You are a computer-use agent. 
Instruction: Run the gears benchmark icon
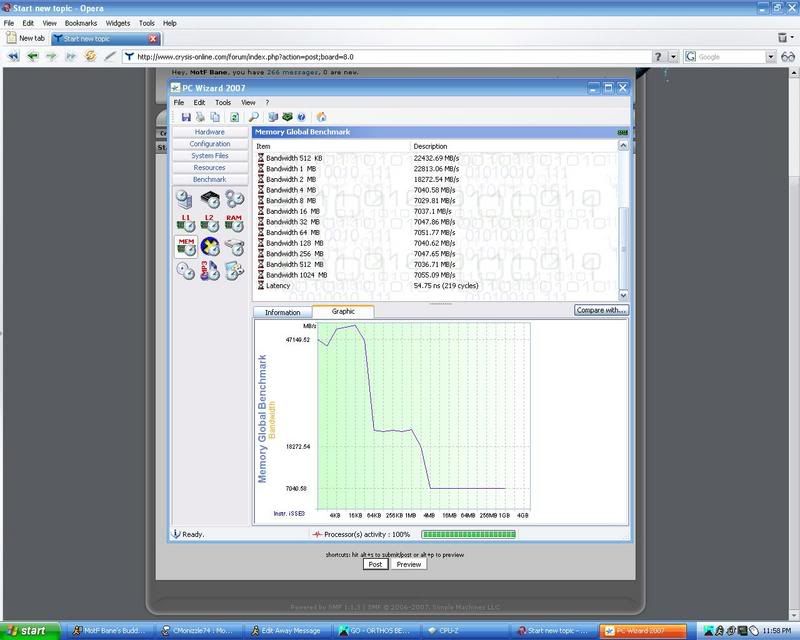[x=234, y=199]
